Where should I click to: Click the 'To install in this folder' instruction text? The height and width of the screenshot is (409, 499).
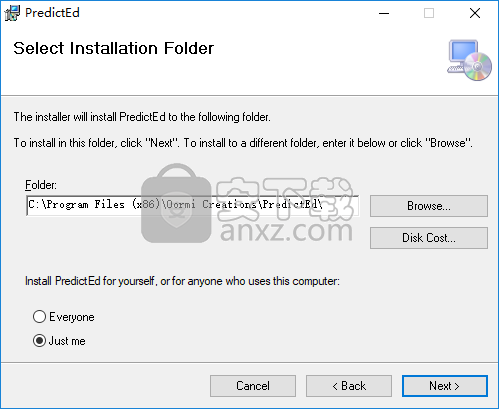pos(243,143)
